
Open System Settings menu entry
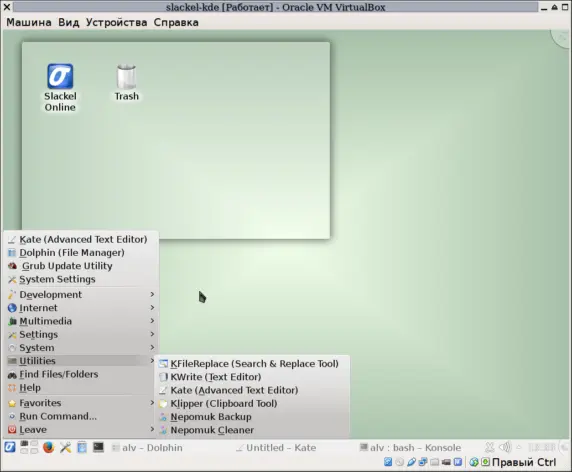click(81, 279)
